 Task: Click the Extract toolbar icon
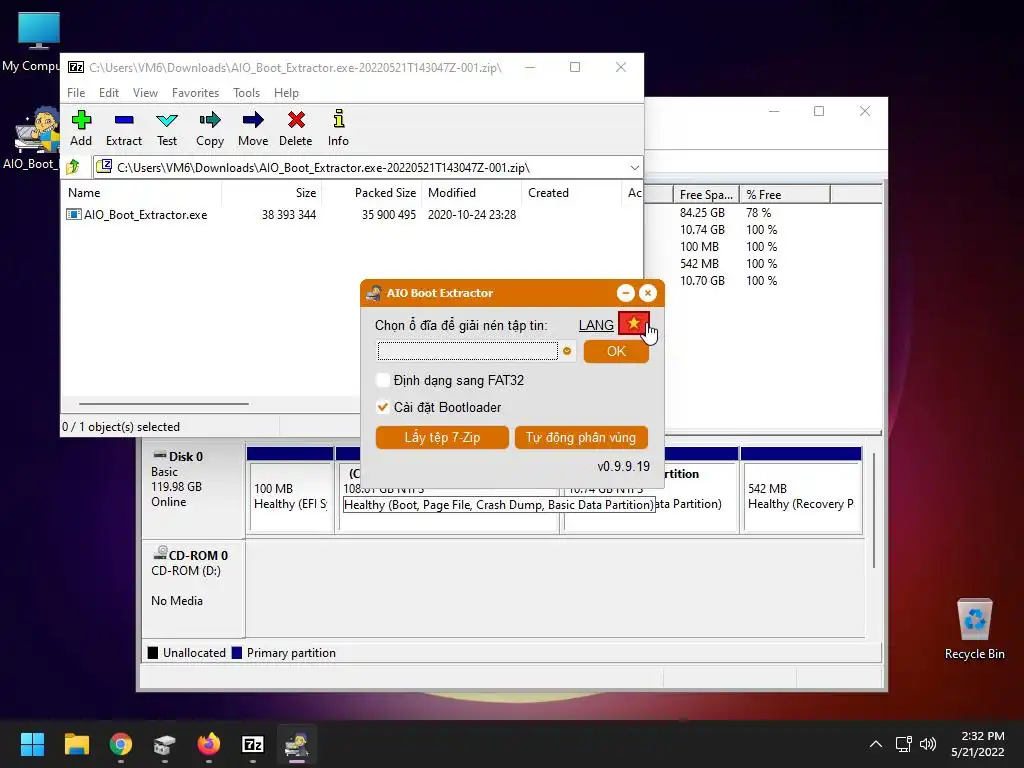pyautogui.click(x=123, y=128)
